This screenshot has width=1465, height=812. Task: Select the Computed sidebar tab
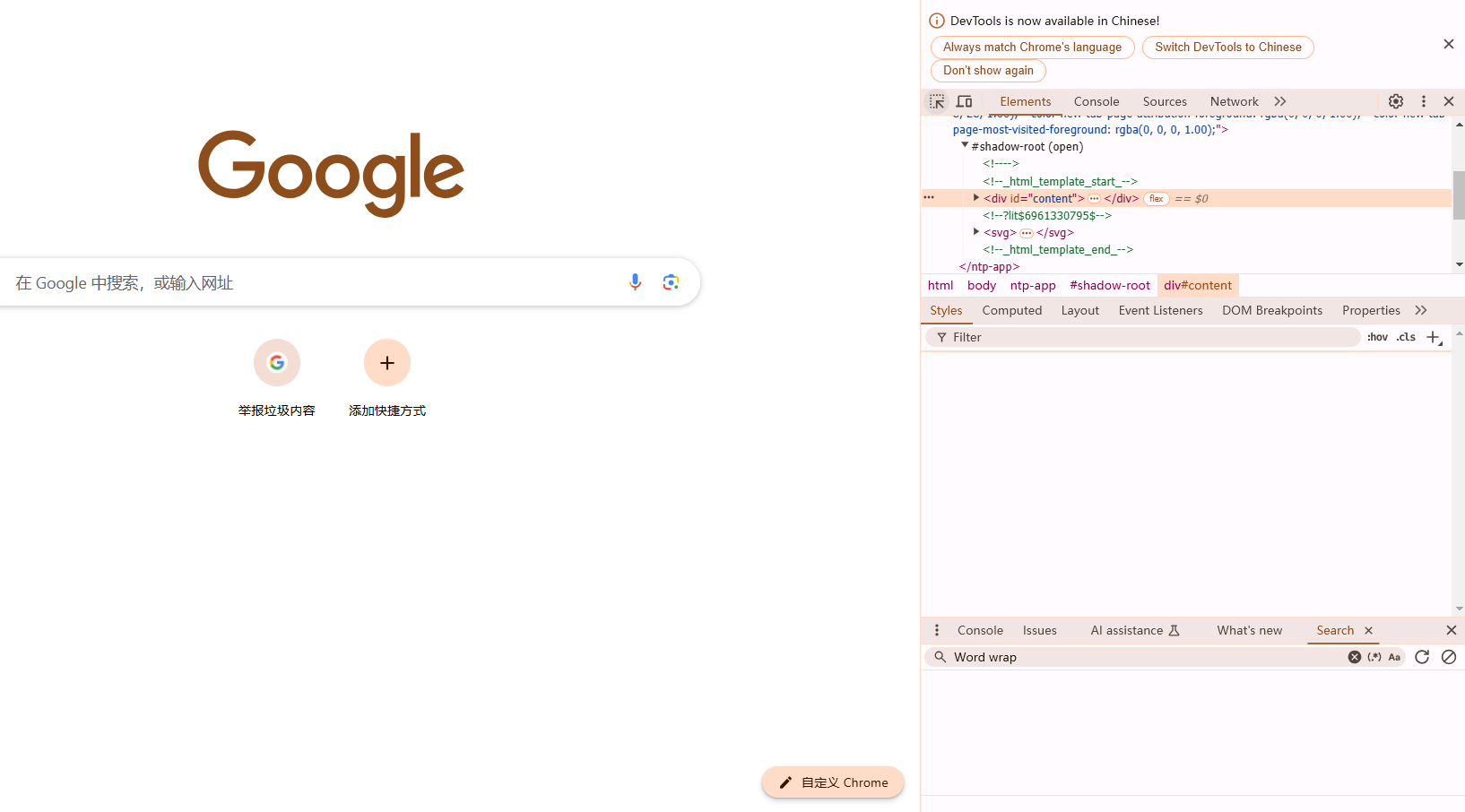click(x=1012, y=310)
